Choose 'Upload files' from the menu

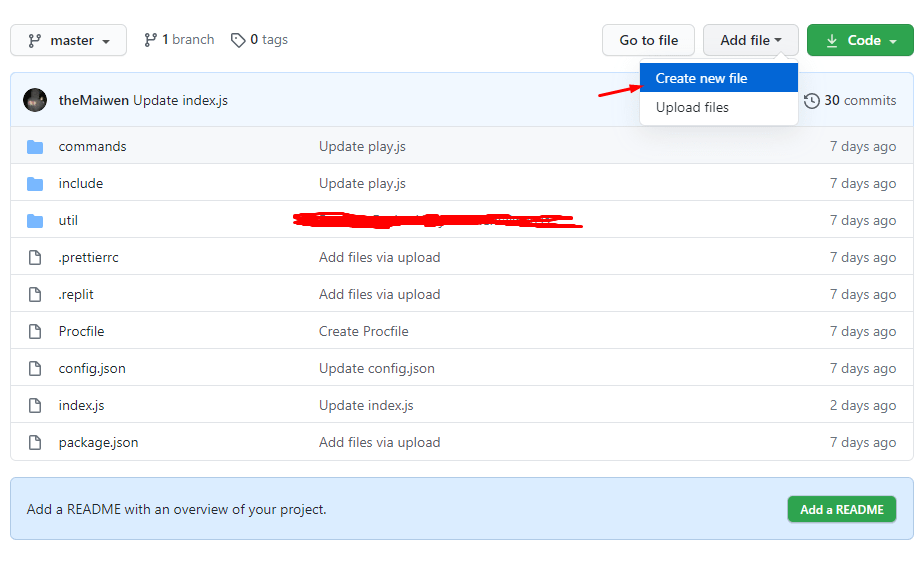[x=719, y=107]
